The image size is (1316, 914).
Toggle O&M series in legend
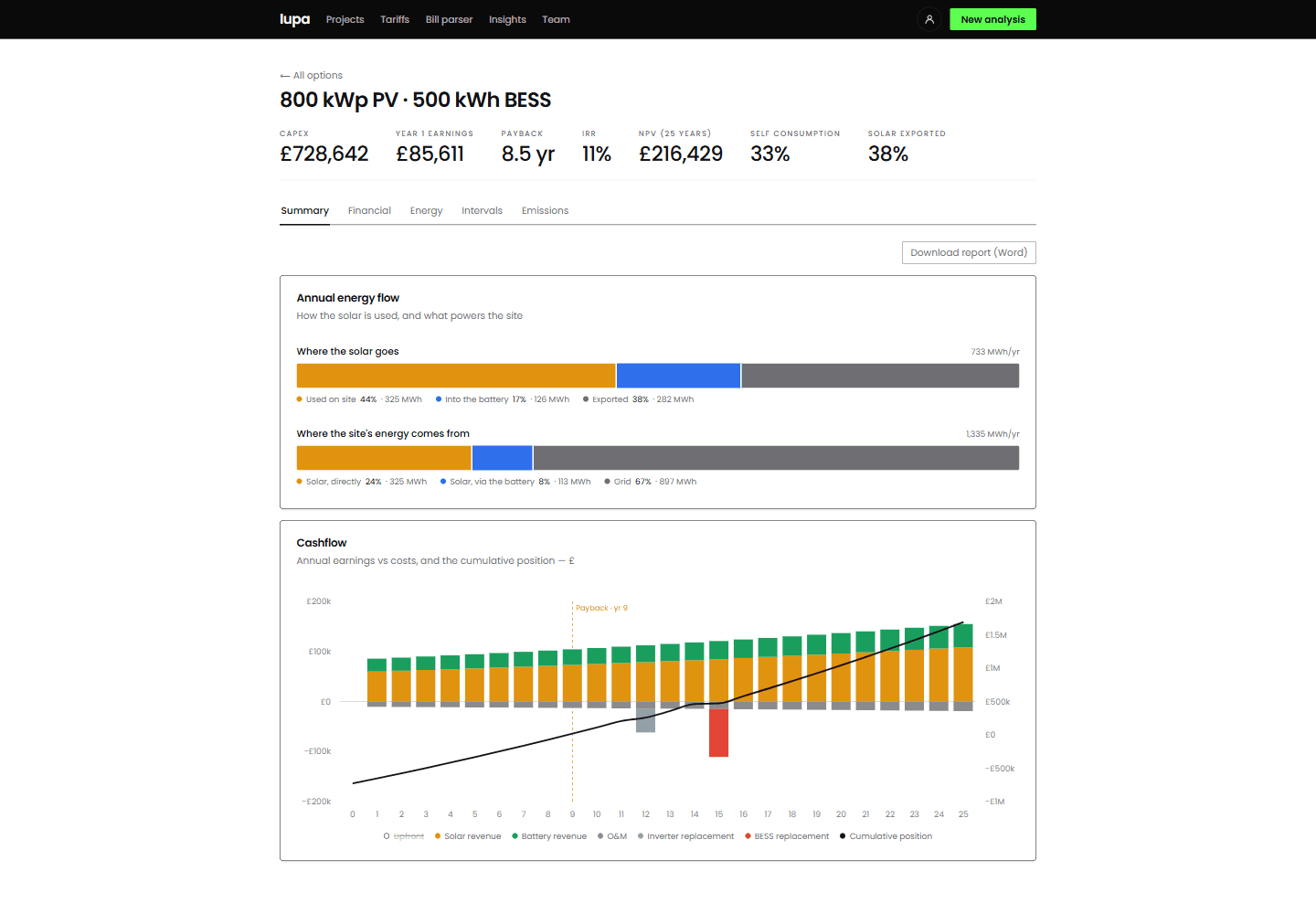612,836
